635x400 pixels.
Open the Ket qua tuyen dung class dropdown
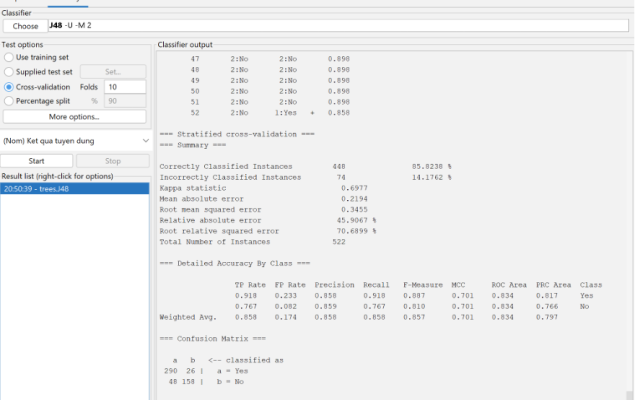coord(76,141)
